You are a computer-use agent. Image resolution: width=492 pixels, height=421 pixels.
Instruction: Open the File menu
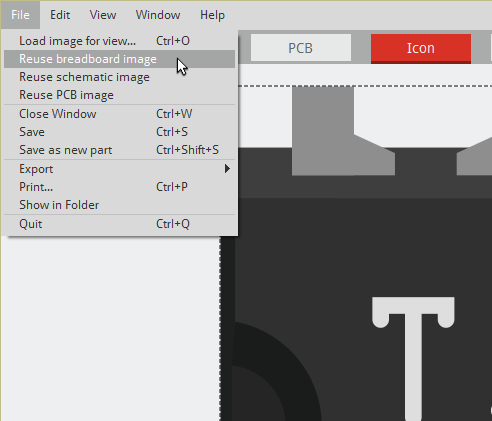20,15
